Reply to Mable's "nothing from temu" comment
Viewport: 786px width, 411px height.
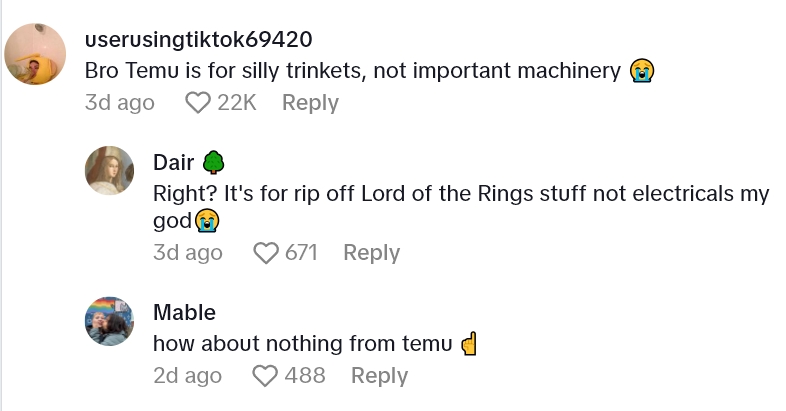click(x=379, y=376)
